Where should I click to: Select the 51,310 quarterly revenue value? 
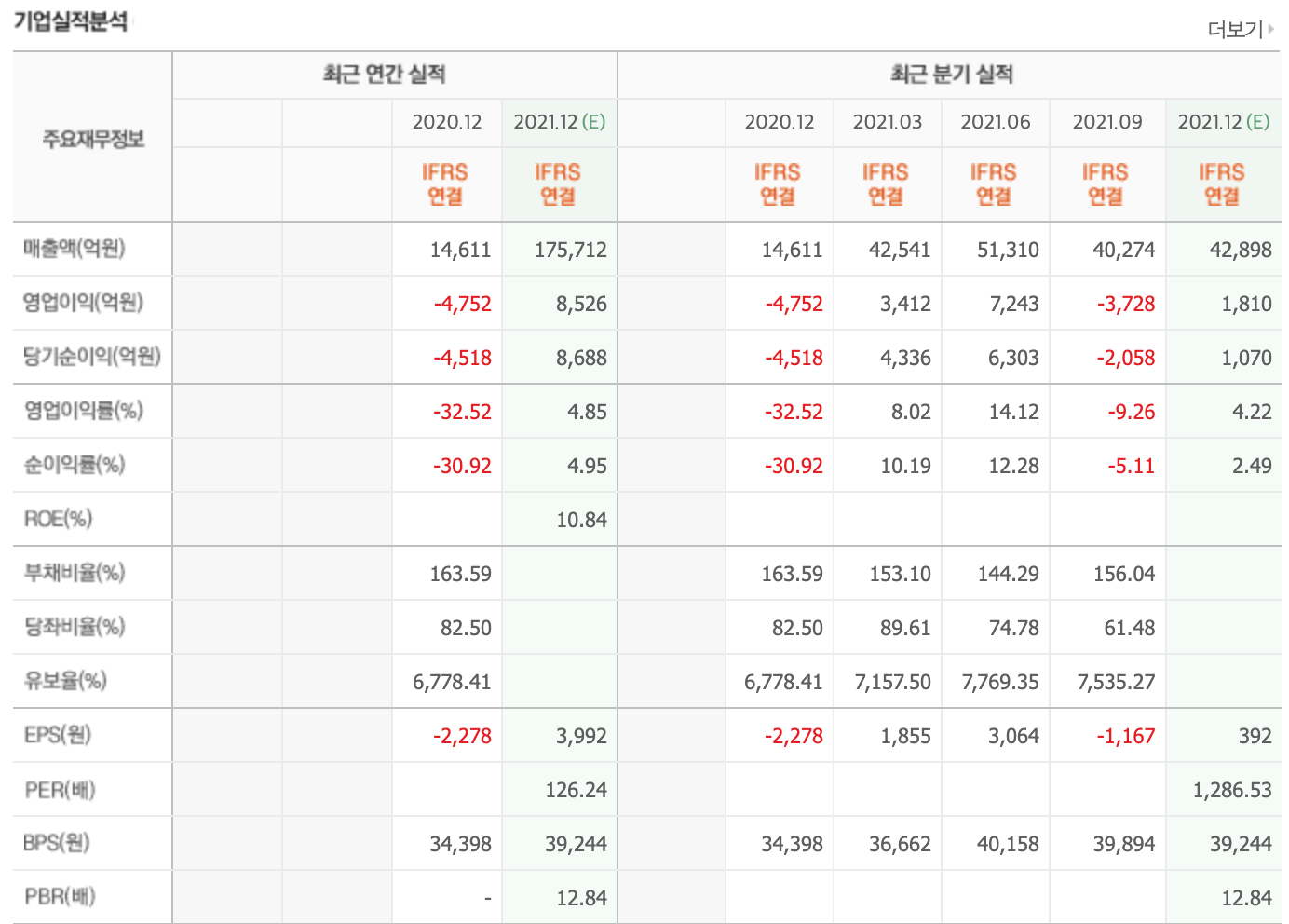point(1008,250)
